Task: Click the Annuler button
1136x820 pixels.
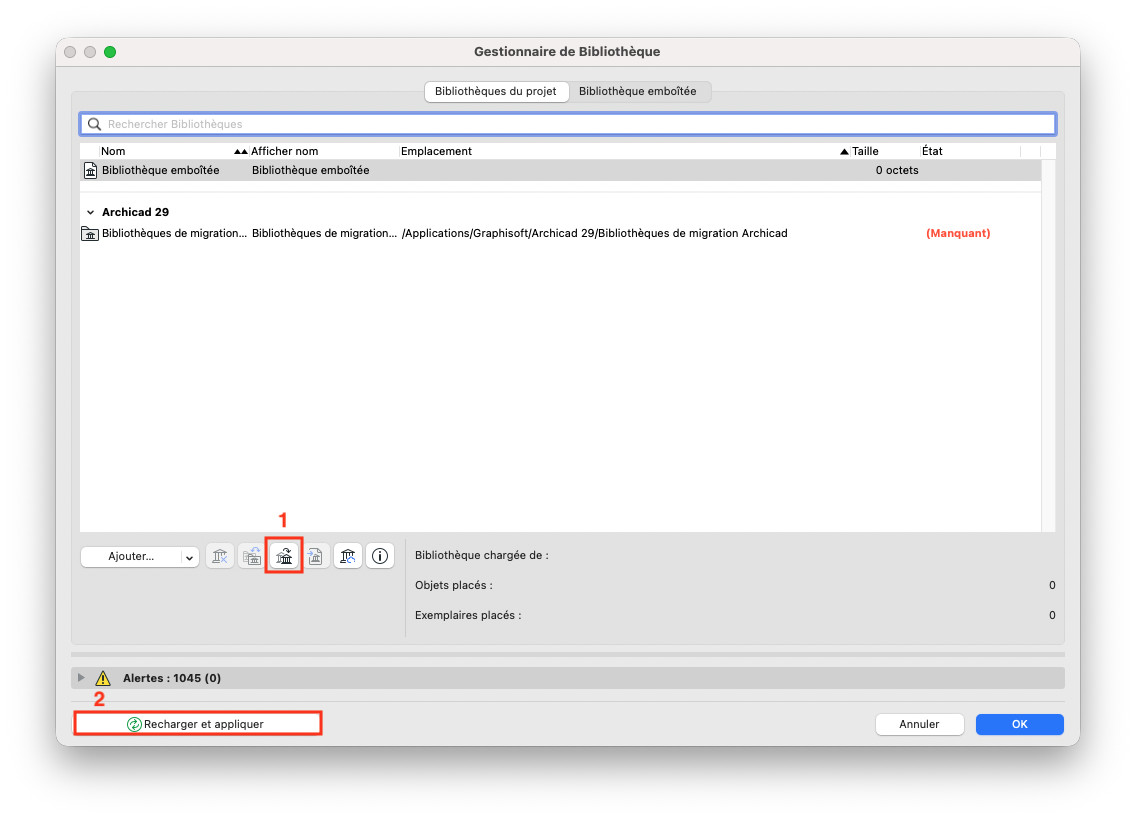Action: point(919,724)
